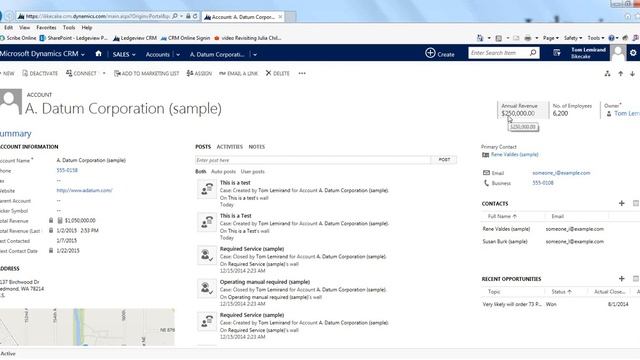Screen dimensions: 640x360
Task: Click the Tom Lemirand owner link
Action: point(627,113)
